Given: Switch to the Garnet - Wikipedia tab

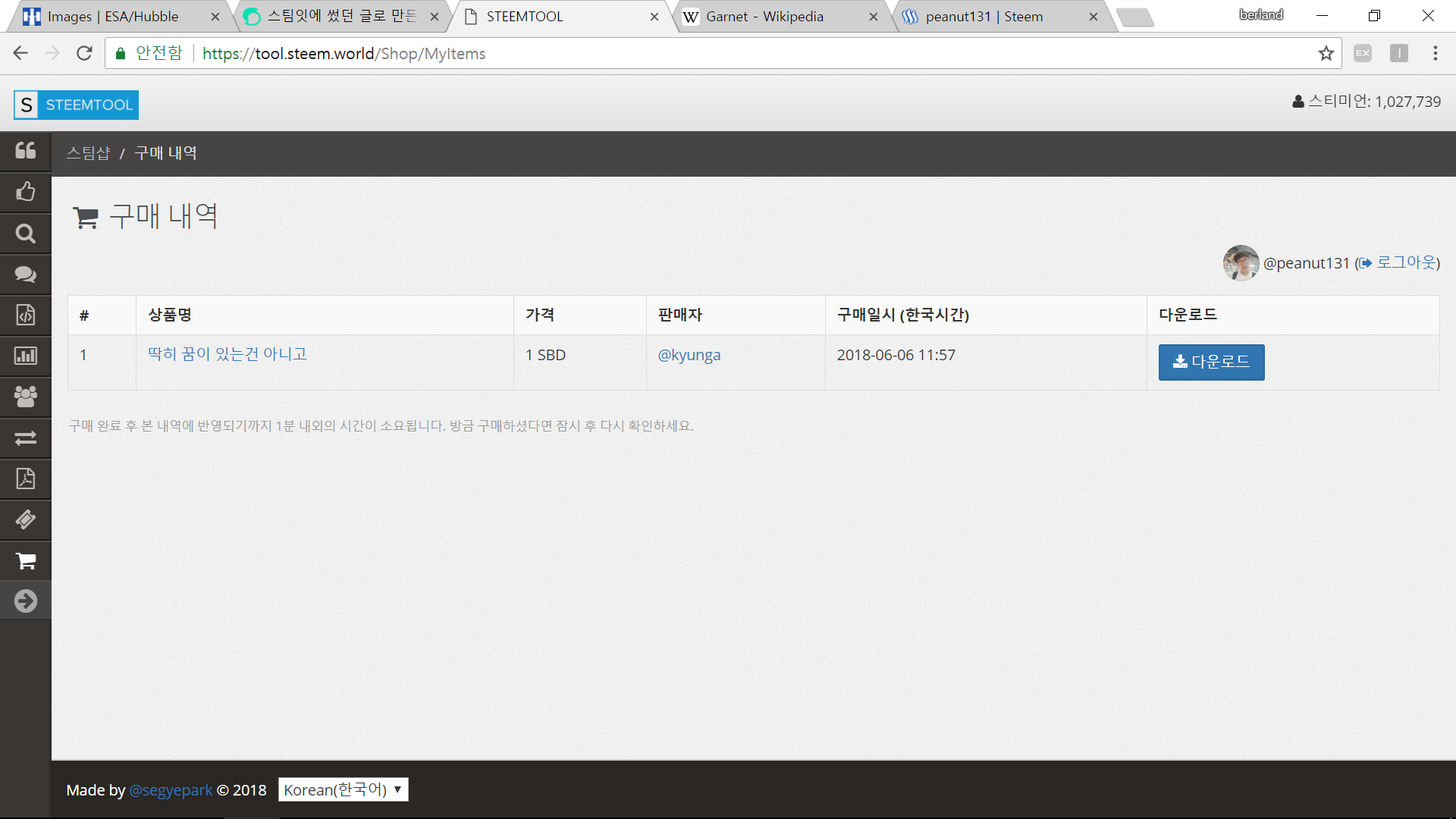Looking at the screenshot, I should (764, 17).
